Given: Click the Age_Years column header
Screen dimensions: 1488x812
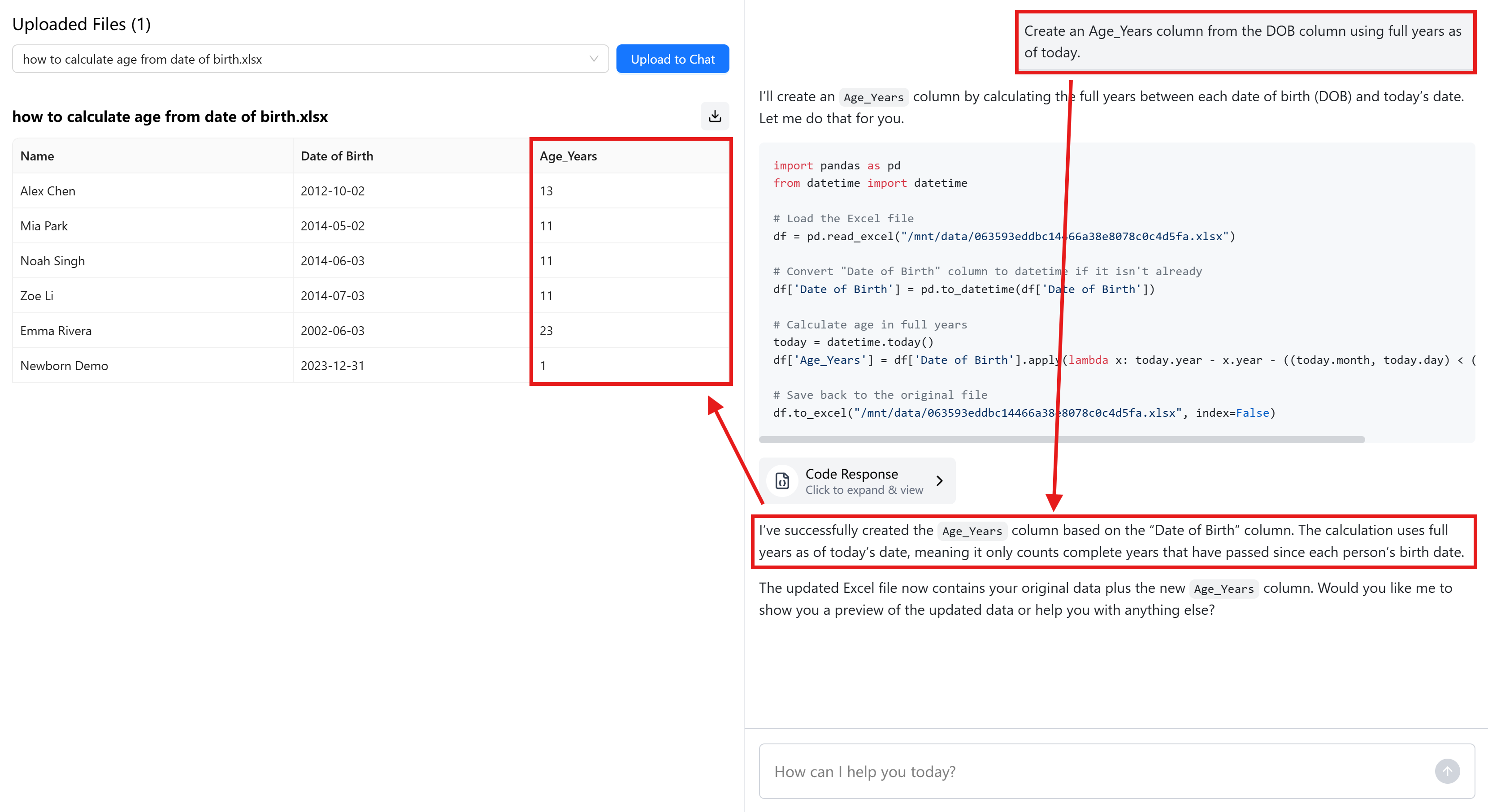Looking at the screenshot, I should tap(568, 156).
